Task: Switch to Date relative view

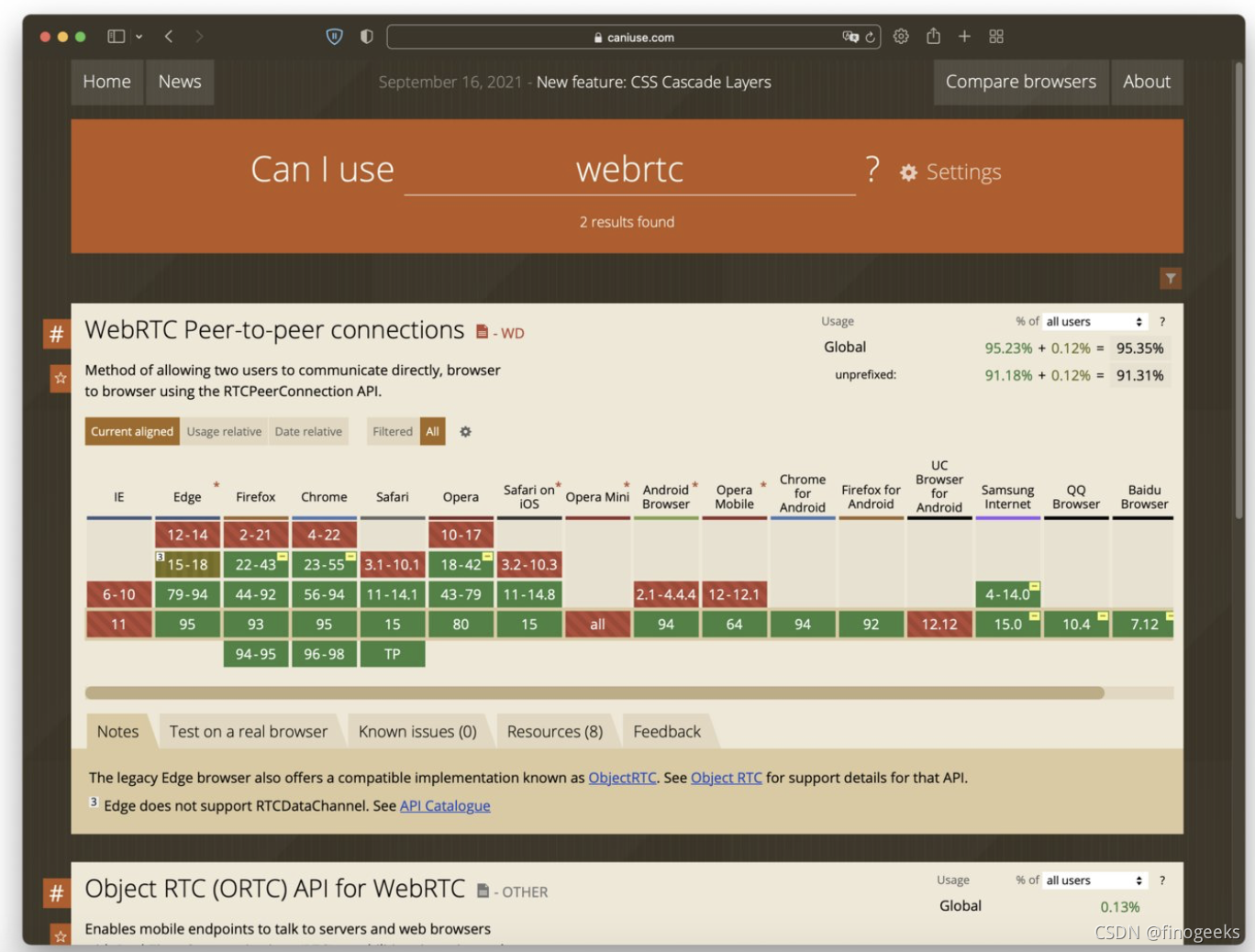Action: pos(308,432)
